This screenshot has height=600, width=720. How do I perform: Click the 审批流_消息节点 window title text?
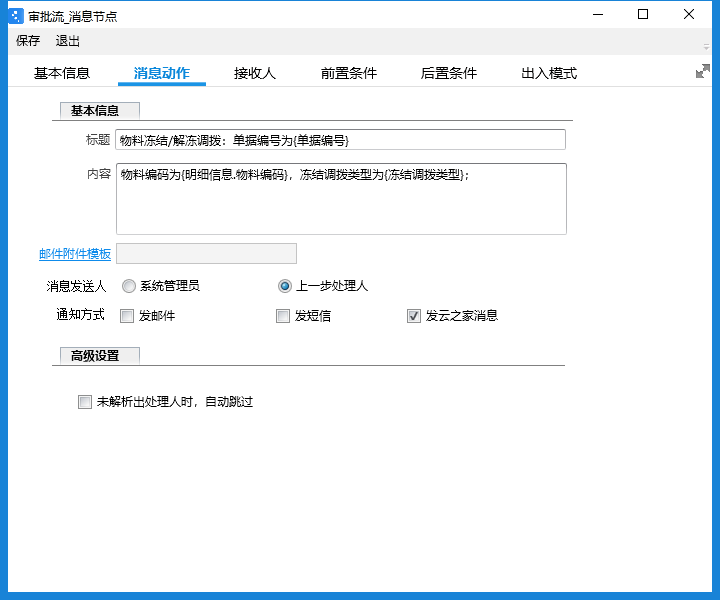[x=73, y=17]
